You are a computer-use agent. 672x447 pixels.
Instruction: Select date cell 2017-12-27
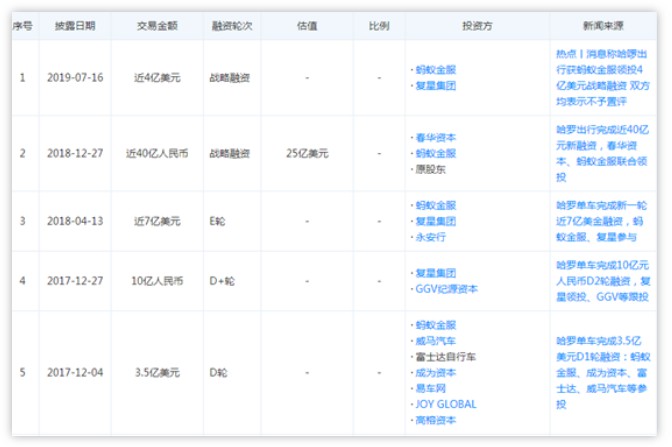(x=75, y=281)
